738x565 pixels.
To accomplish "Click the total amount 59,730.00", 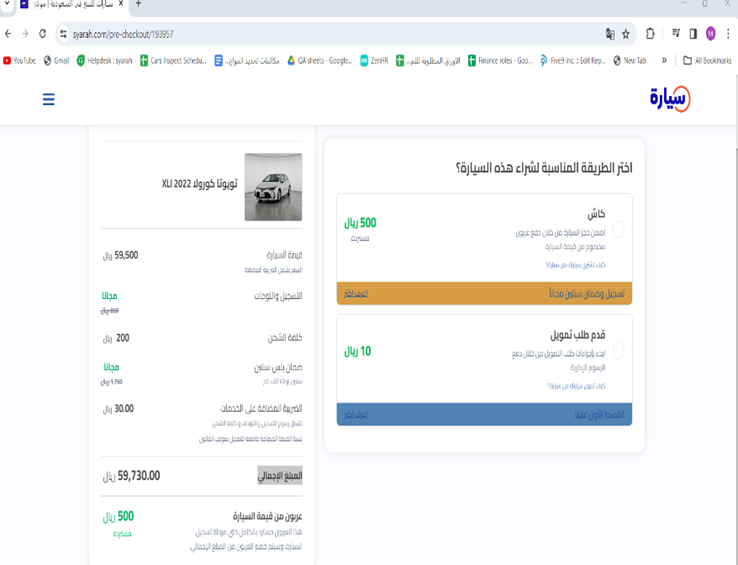I will 131,476.
